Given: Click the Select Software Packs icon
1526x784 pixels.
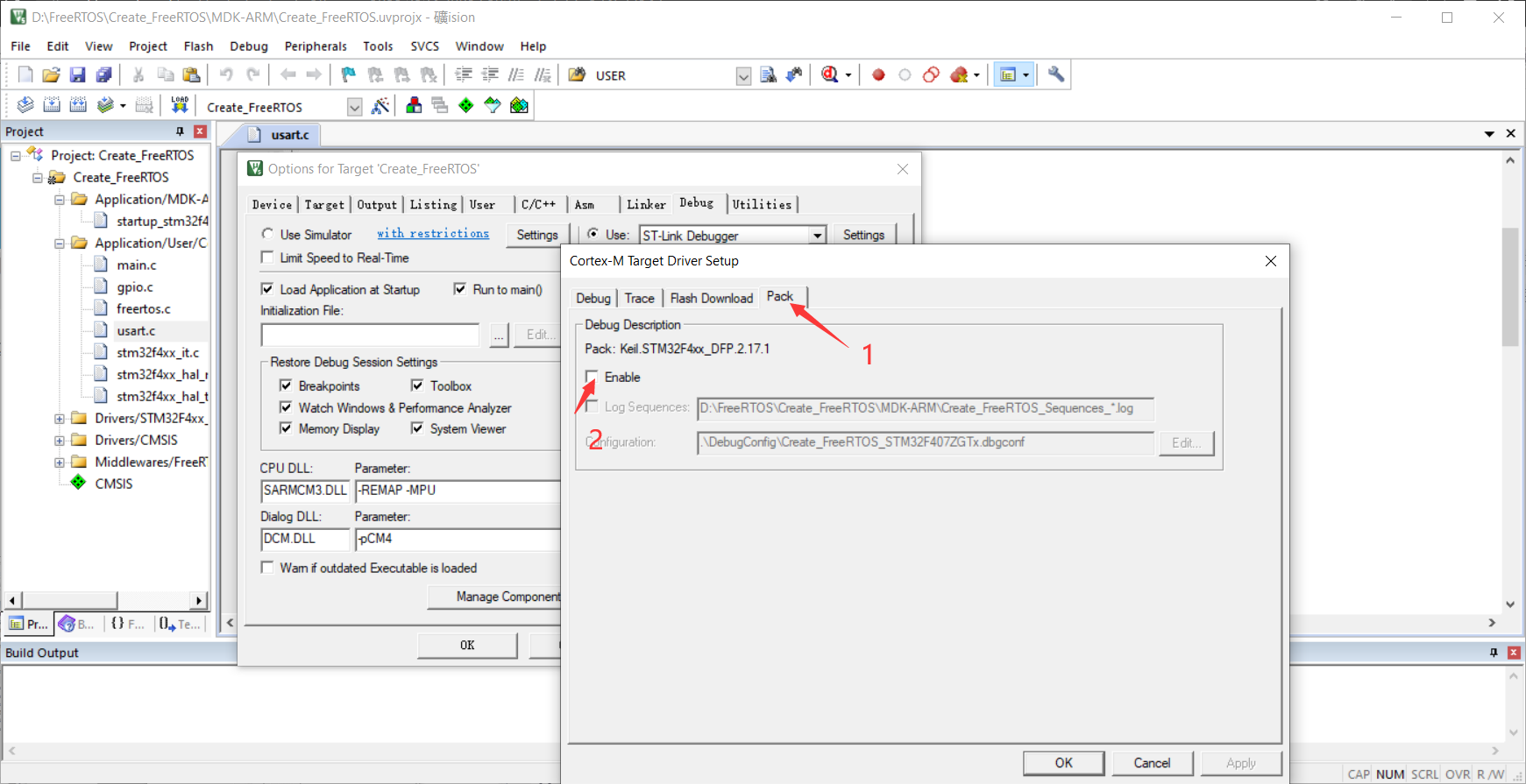Looking at the screenshot, I should point(493,106).
